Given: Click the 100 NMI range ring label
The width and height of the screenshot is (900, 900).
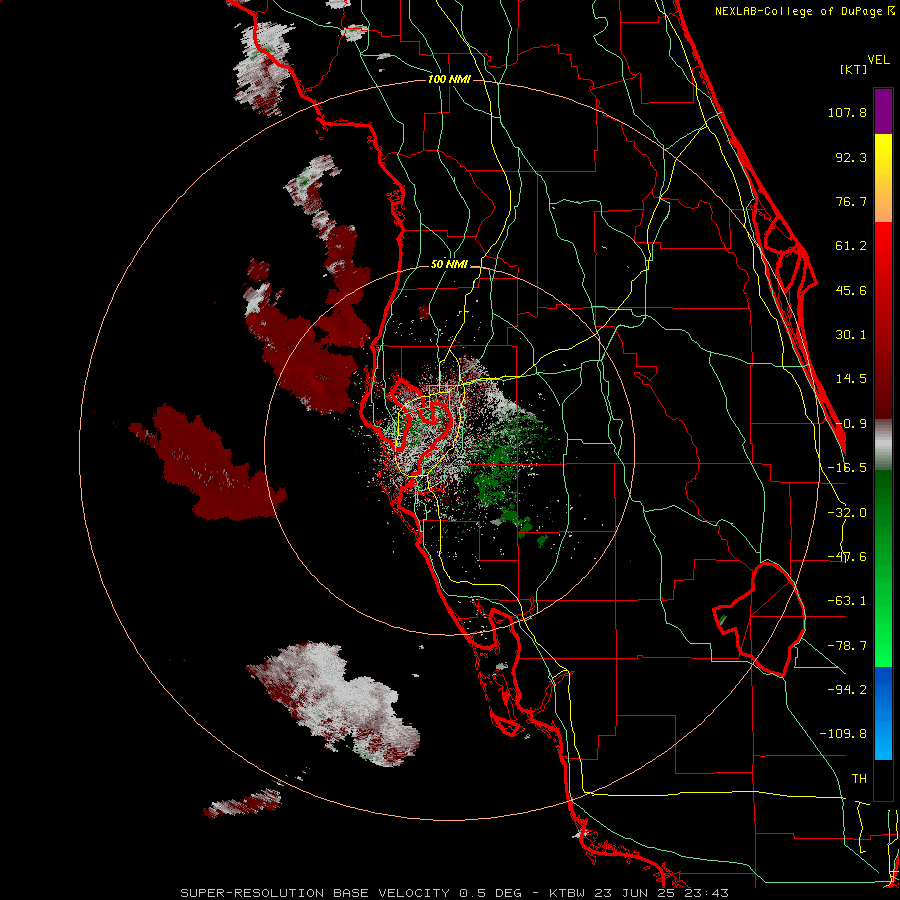Looking at the screenshot, I should pos(449,79).
